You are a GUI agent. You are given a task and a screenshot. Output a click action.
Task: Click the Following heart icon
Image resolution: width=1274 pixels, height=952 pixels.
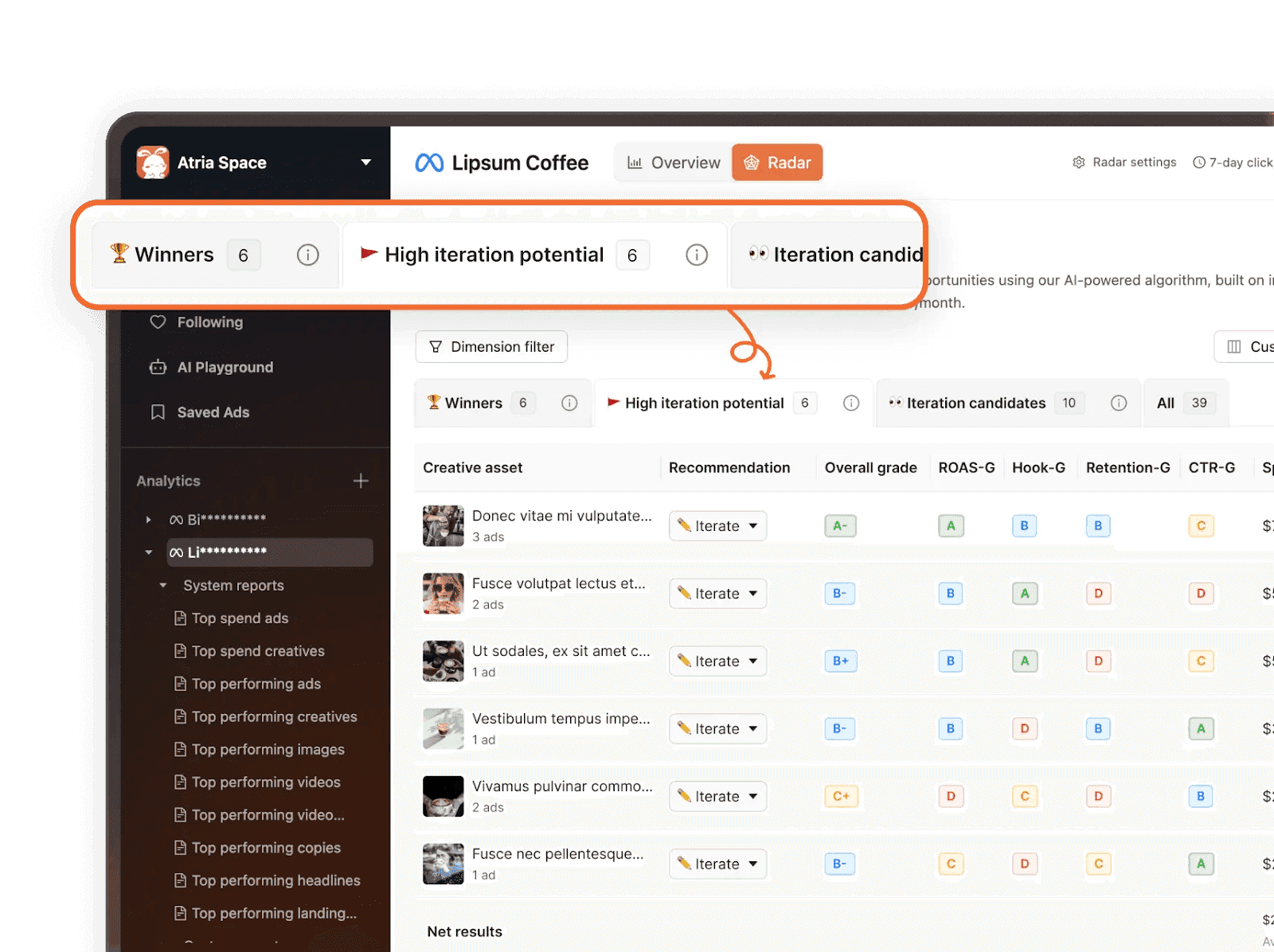point(158,322)
